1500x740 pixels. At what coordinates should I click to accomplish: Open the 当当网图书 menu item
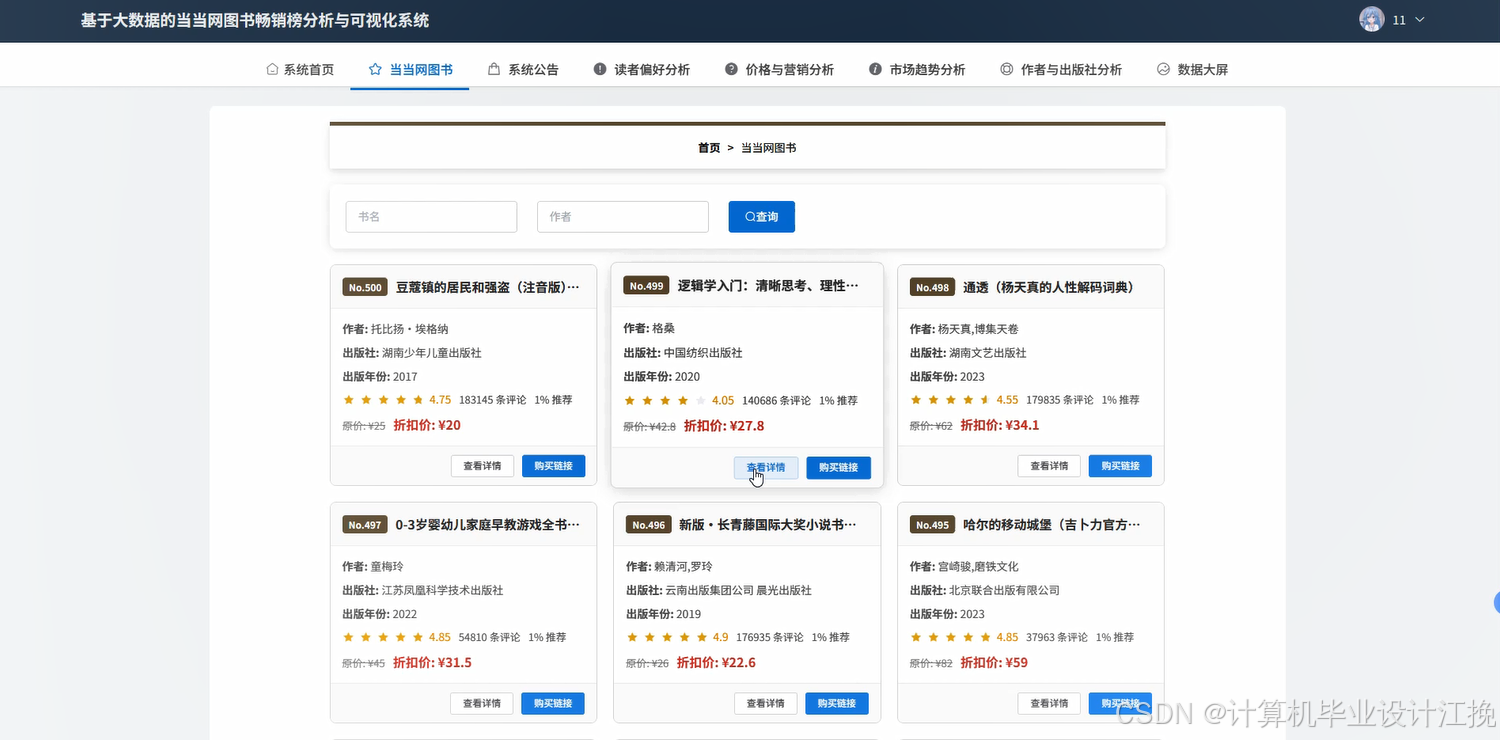pyautogui.click(x=410, y=70)
